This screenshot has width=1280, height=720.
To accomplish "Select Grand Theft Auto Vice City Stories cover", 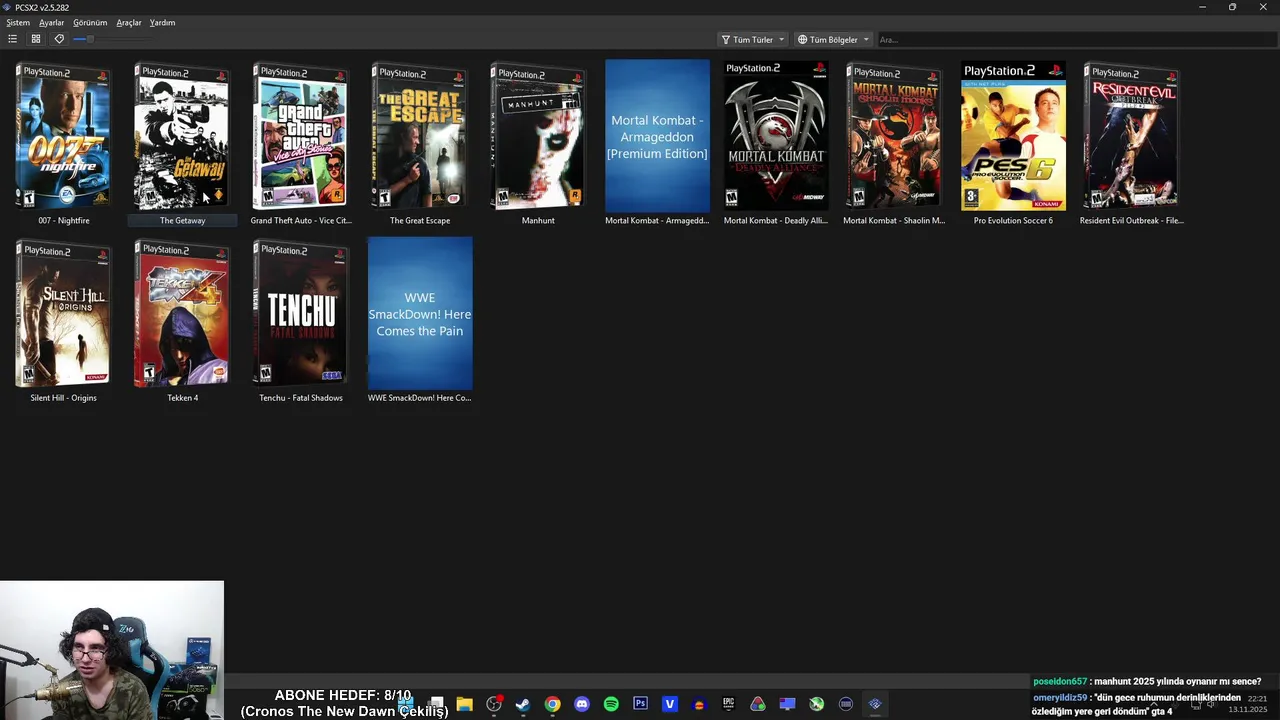I will (x=300, y=136).
